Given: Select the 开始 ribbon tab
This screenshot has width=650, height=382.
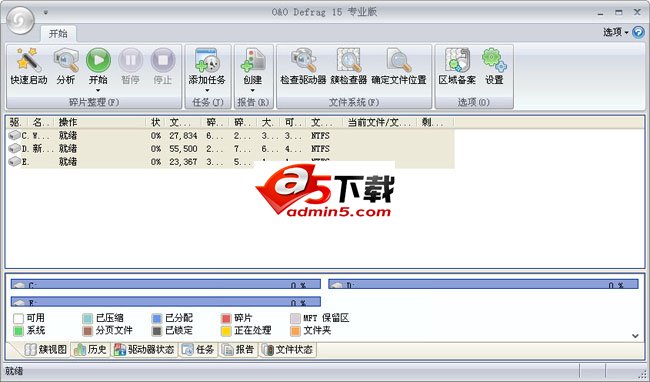Looking at the screenshot, I should click(58, 34).
